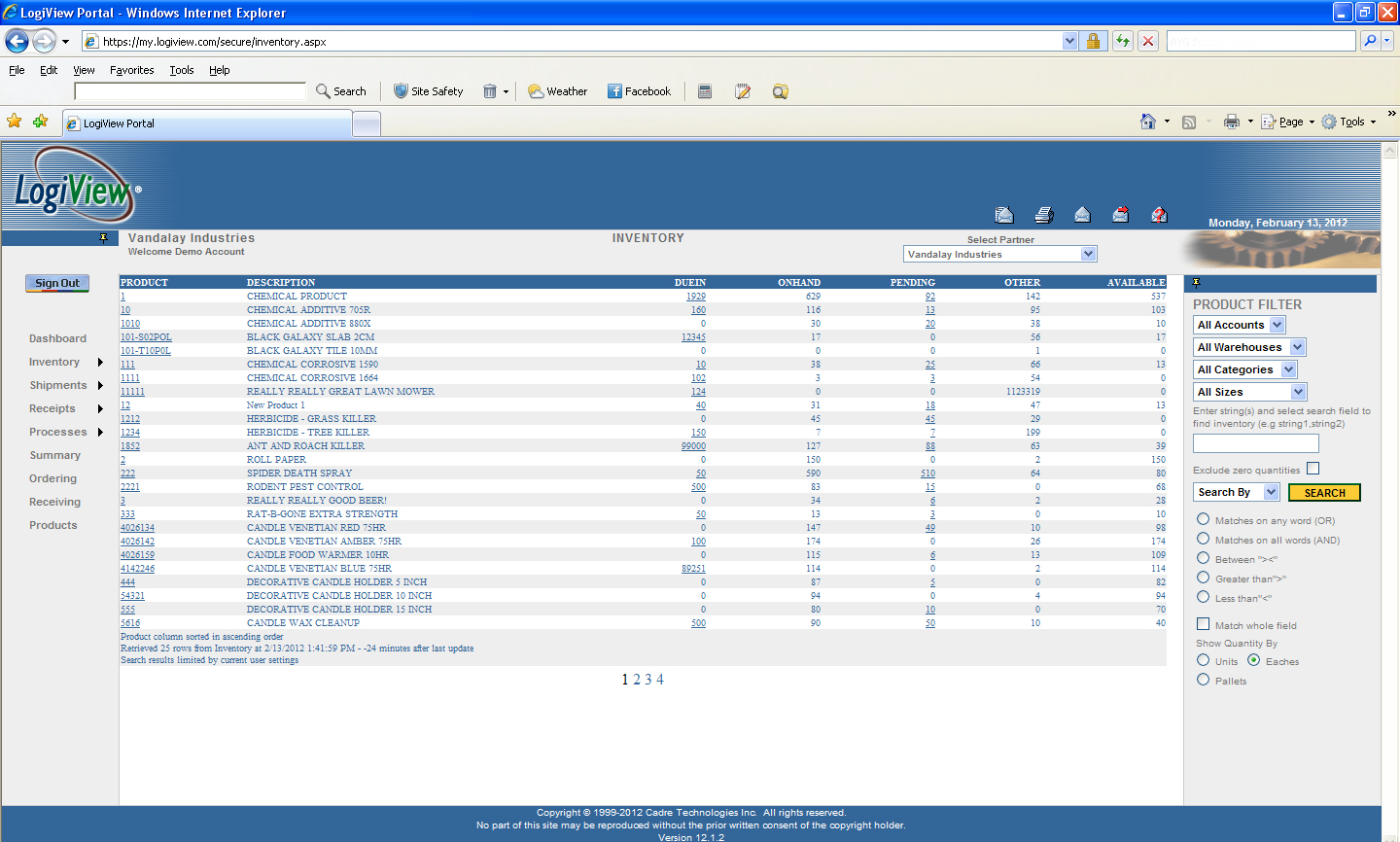Click the pin icon above Sign Out

tap(103, 238)
